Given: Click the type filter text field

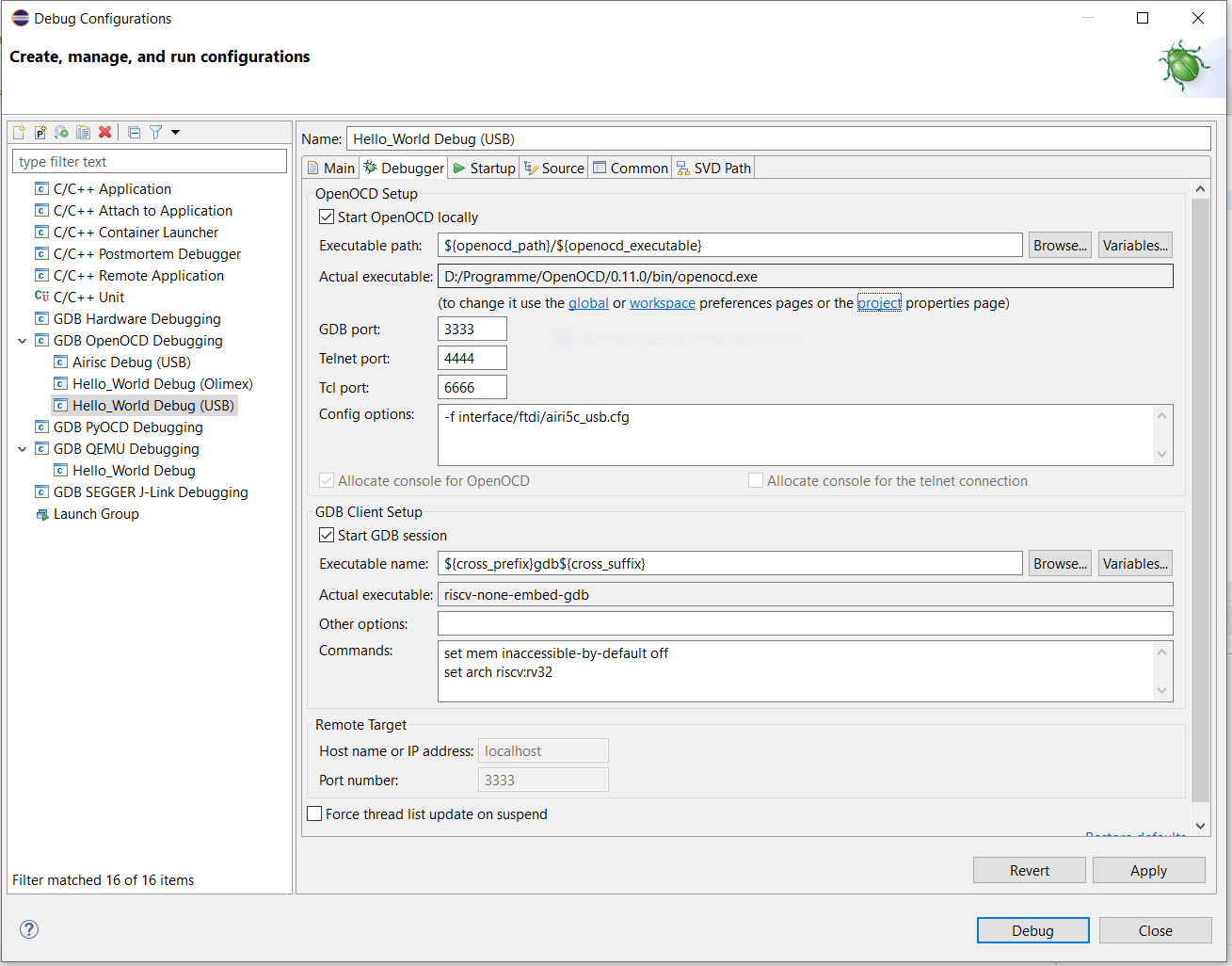Looking at the screenshot, I should (x=150, y=162).
